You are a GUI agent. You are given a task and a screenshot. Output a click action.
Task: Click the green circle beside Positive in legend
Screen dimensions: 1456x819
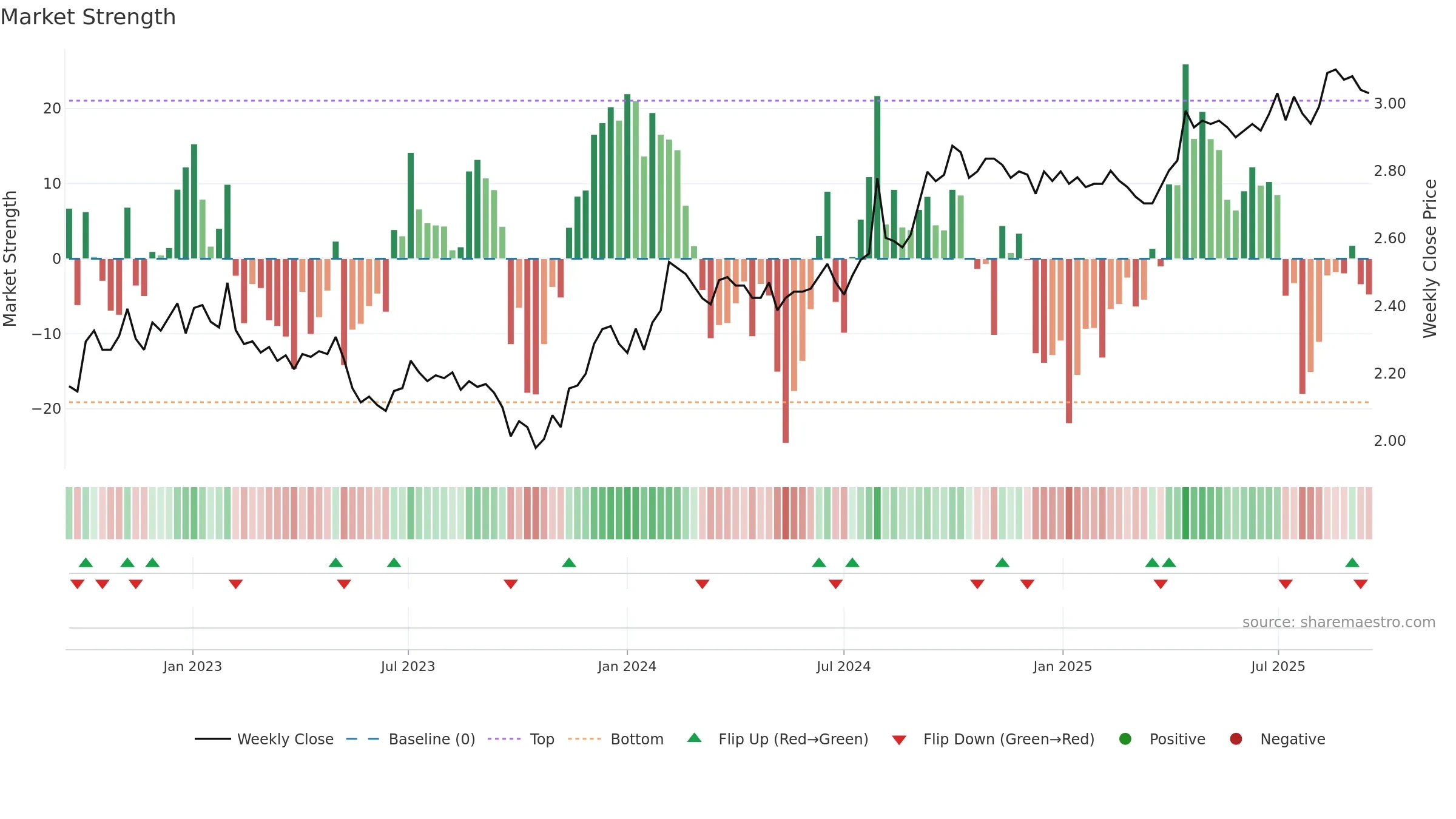[x=1125, y=739]
